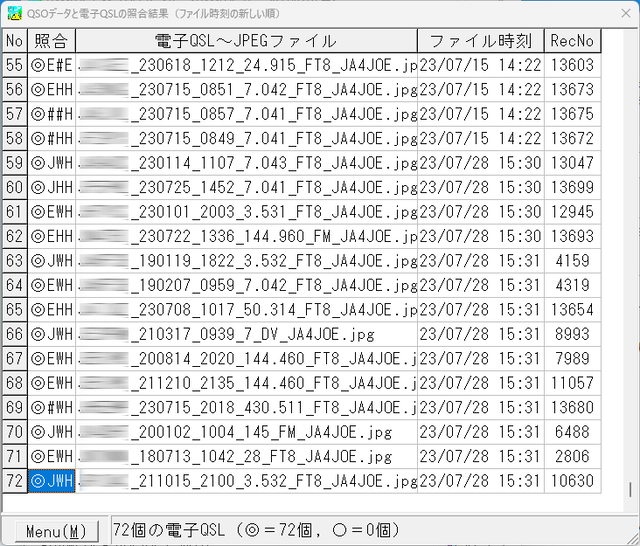
Task: Click RecNo value 8993
Action: pos(572,334)
